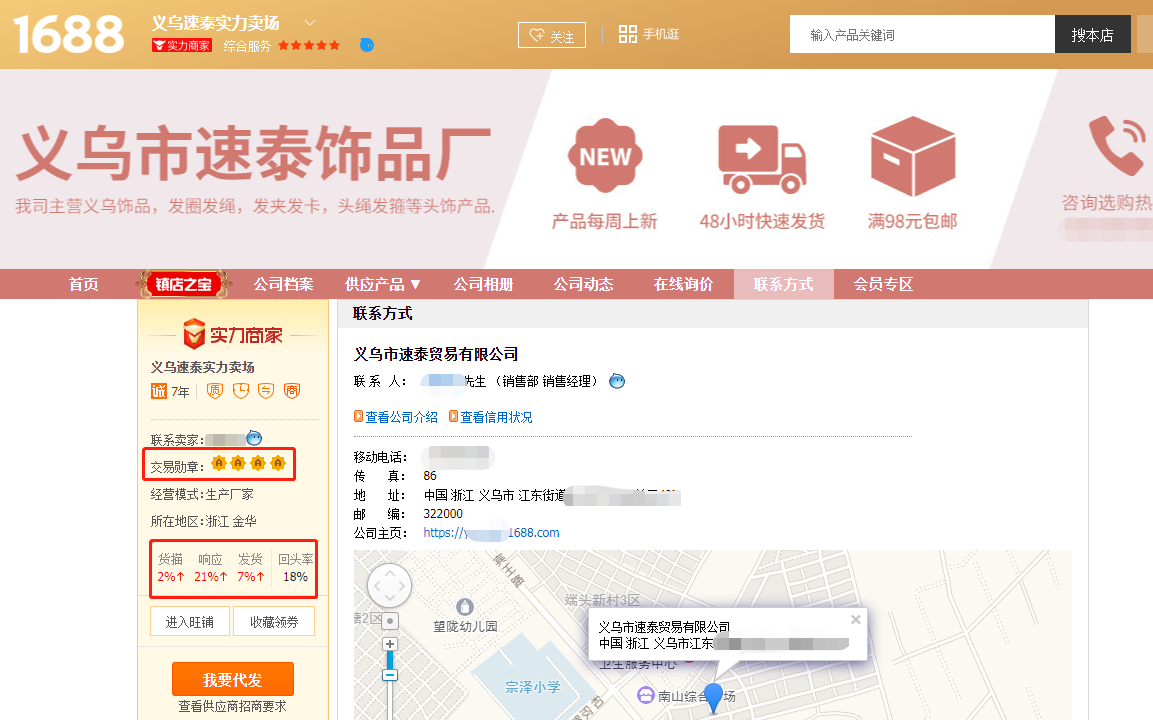
Task: Click the 义乌市速泰贸易有限公司 company title
Action: (x=436, y=354)
